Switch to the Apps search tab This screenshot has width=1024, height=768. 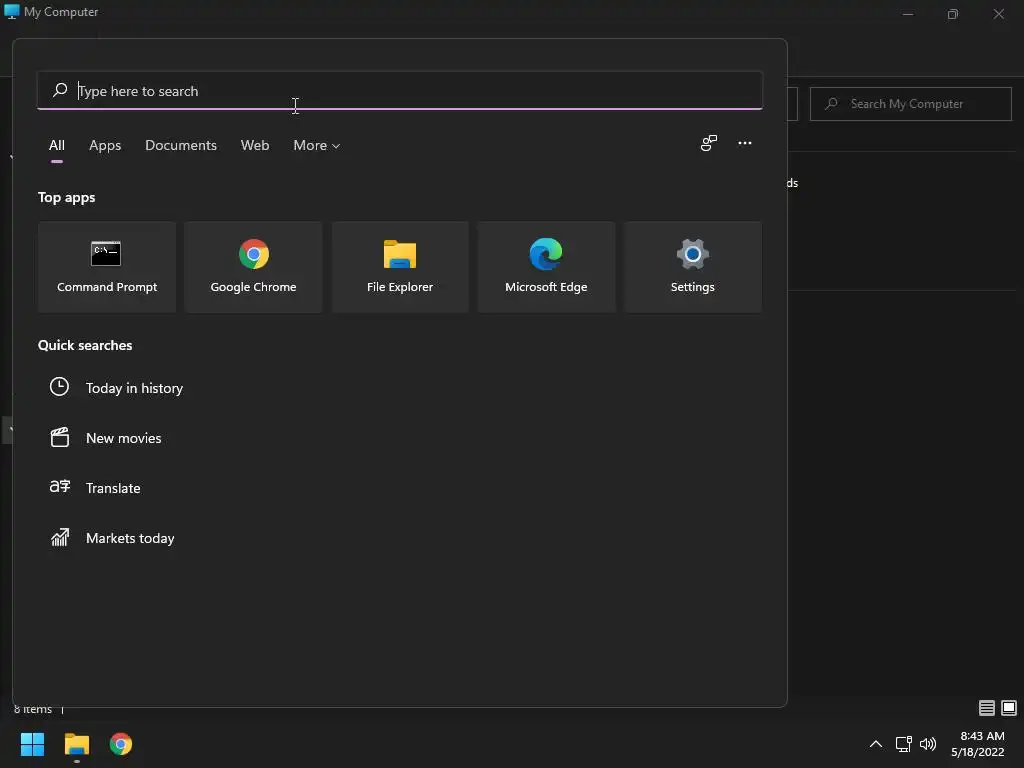click(105, 145)
